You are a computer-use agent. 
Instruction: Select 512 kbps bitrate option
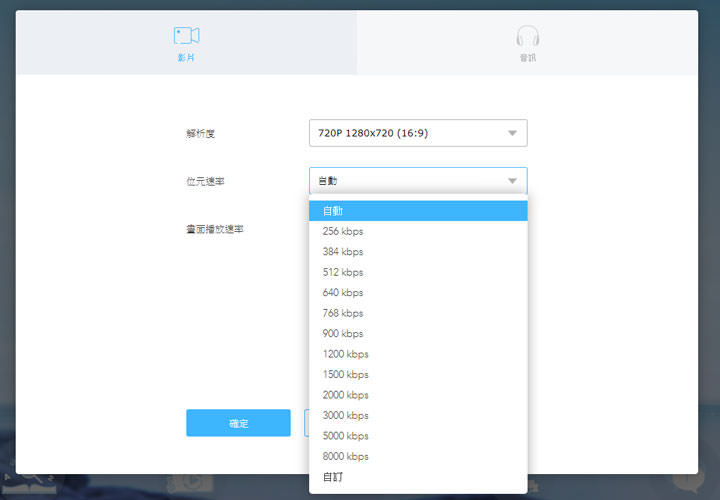[418, 272]
